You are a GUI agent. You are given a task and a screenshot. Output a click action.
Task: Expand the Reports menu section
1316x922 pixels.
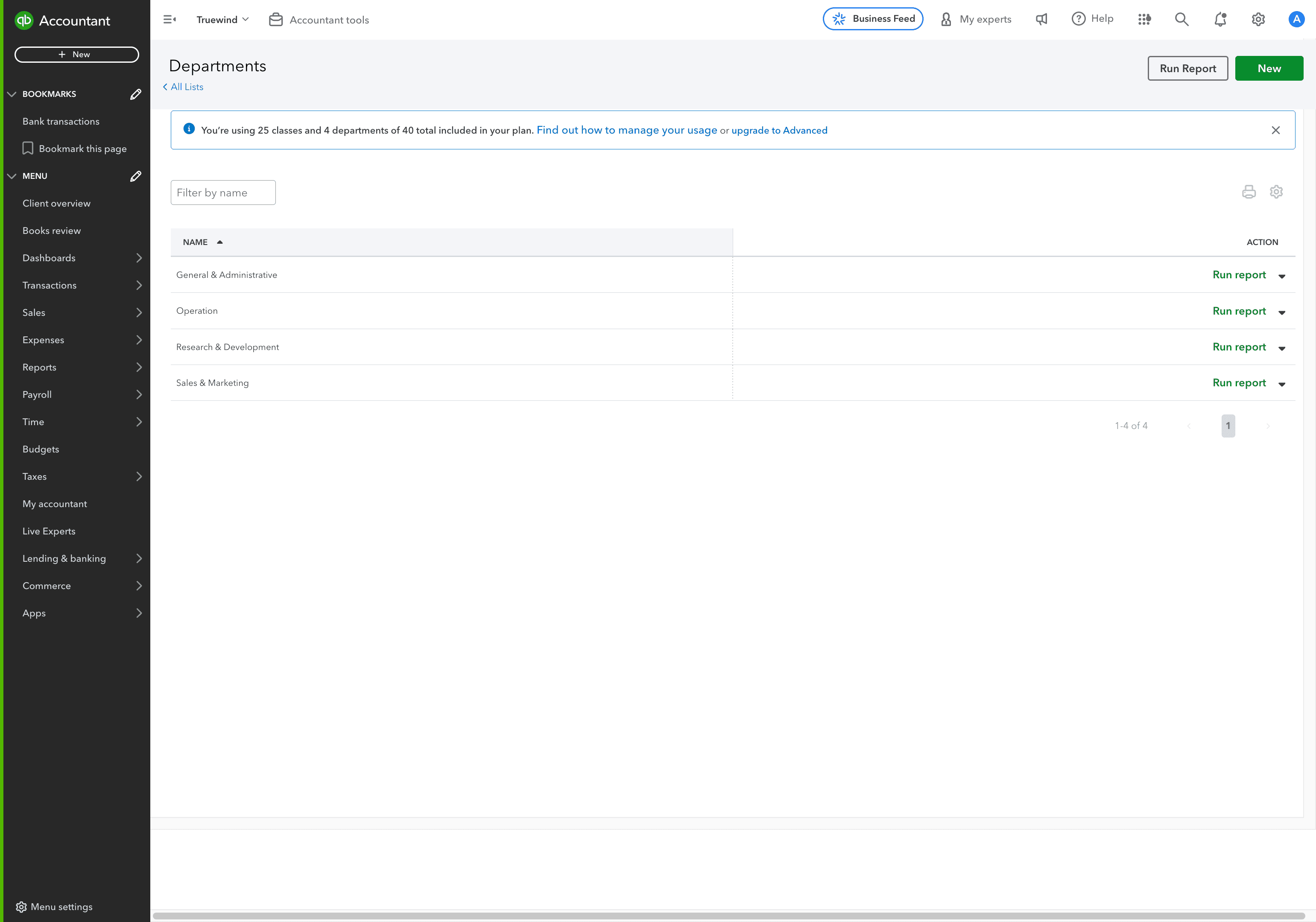(40, 367)
